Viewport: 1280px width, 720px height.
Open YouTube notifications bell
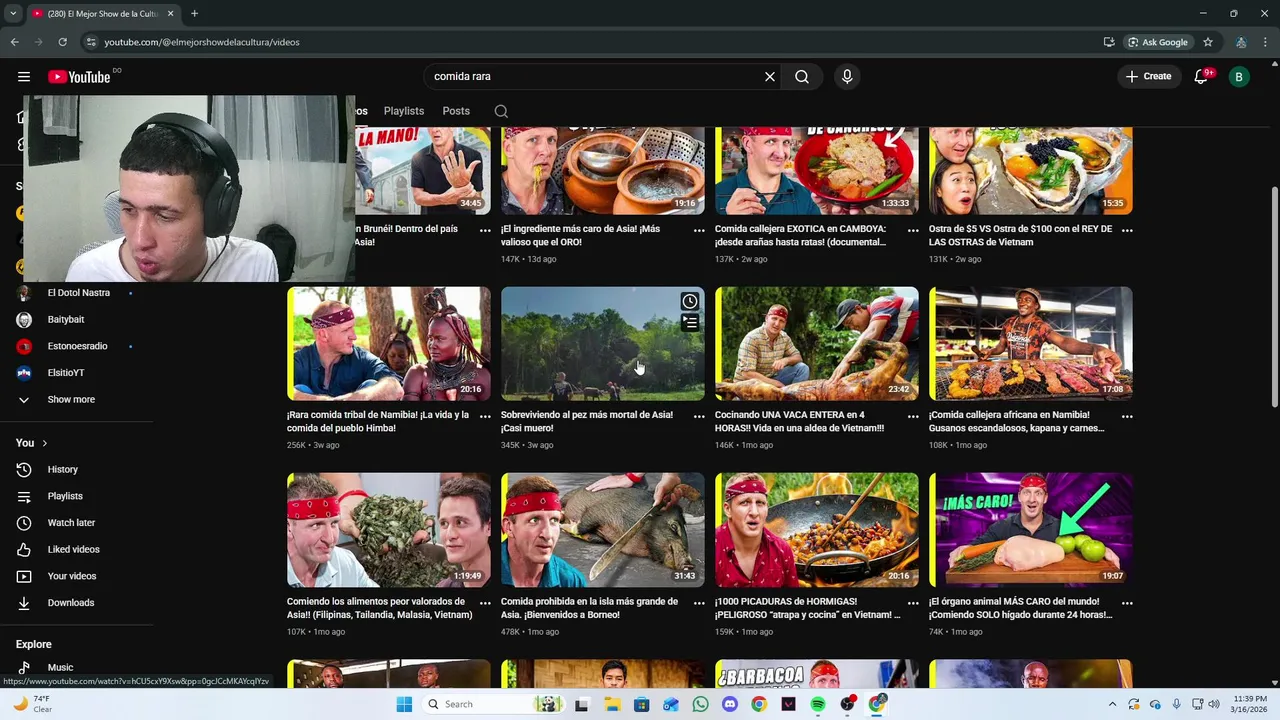click(1201, 76)
